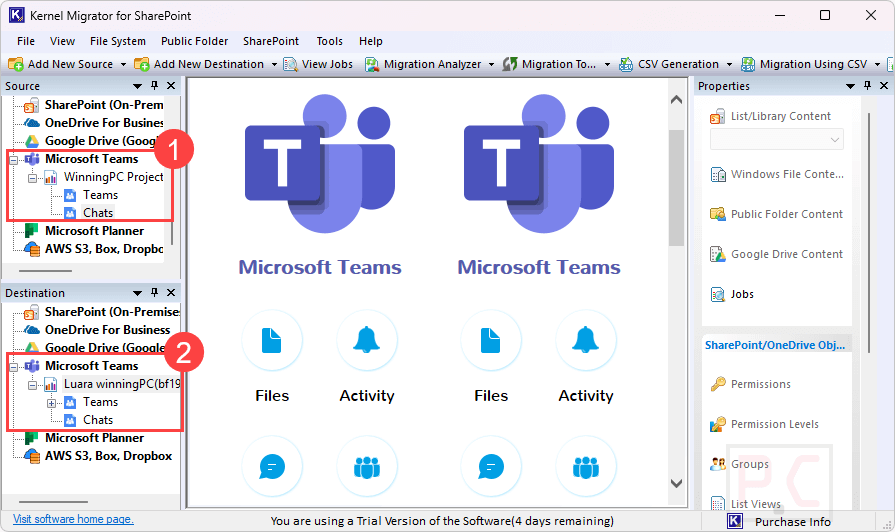Open the File menu
The height and width of the screenshot is (532, 895).
click(x=26, y=41)
